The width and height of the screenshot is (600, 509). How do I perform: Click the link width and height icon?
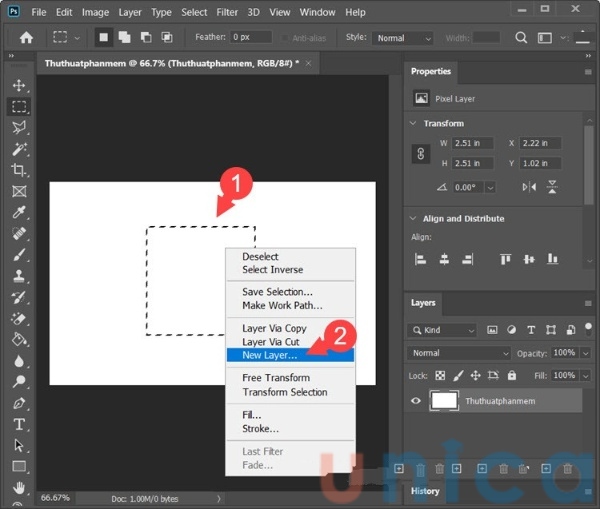(421, 154)
